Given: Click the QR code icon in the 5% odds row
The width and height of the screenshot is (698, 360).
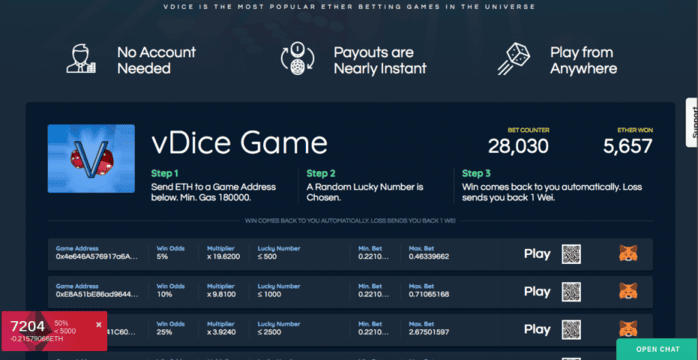Looking at the screenshot, I should 571,254.
